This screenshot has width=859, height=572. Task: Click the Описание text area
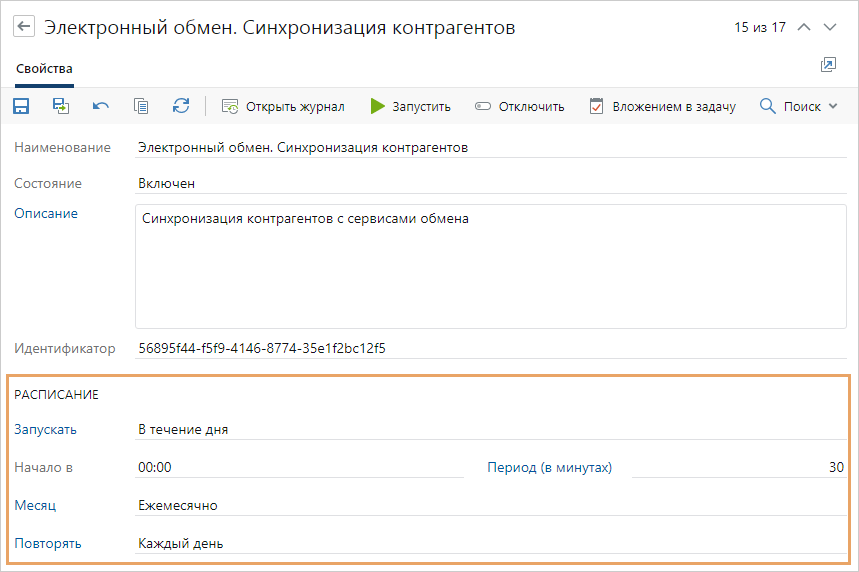tap(490, 267)
